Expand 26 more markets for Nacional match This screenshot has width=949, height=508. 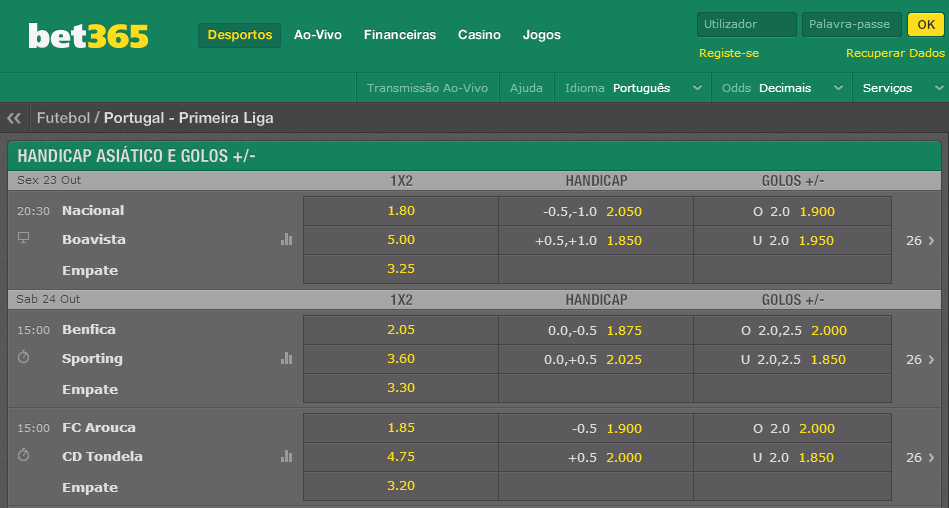(920, 240)
